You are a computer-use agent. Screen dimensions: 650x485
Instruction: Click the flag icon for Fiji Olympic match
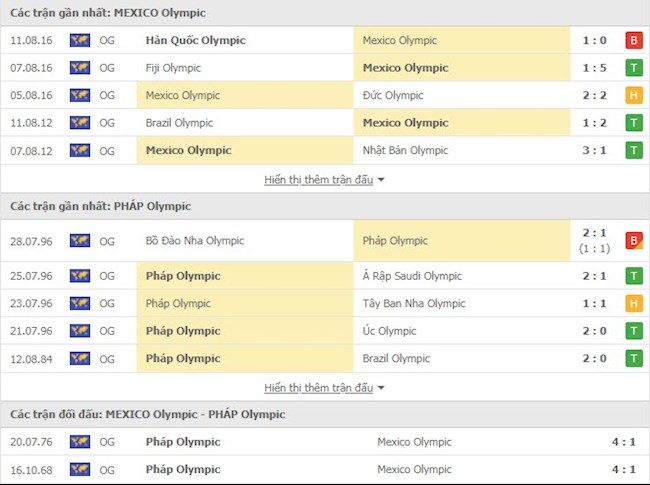coord(80,68)
